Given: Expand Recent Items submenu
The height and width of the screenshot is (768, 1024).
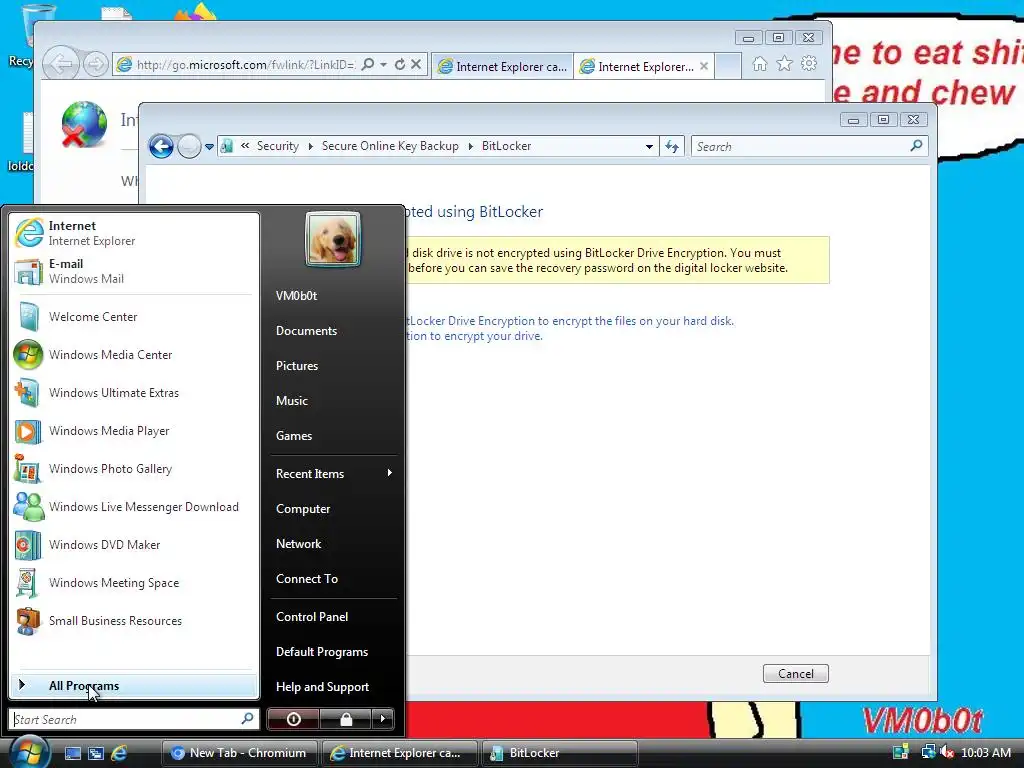Looking at the screenshot, I should coord(333,473).
